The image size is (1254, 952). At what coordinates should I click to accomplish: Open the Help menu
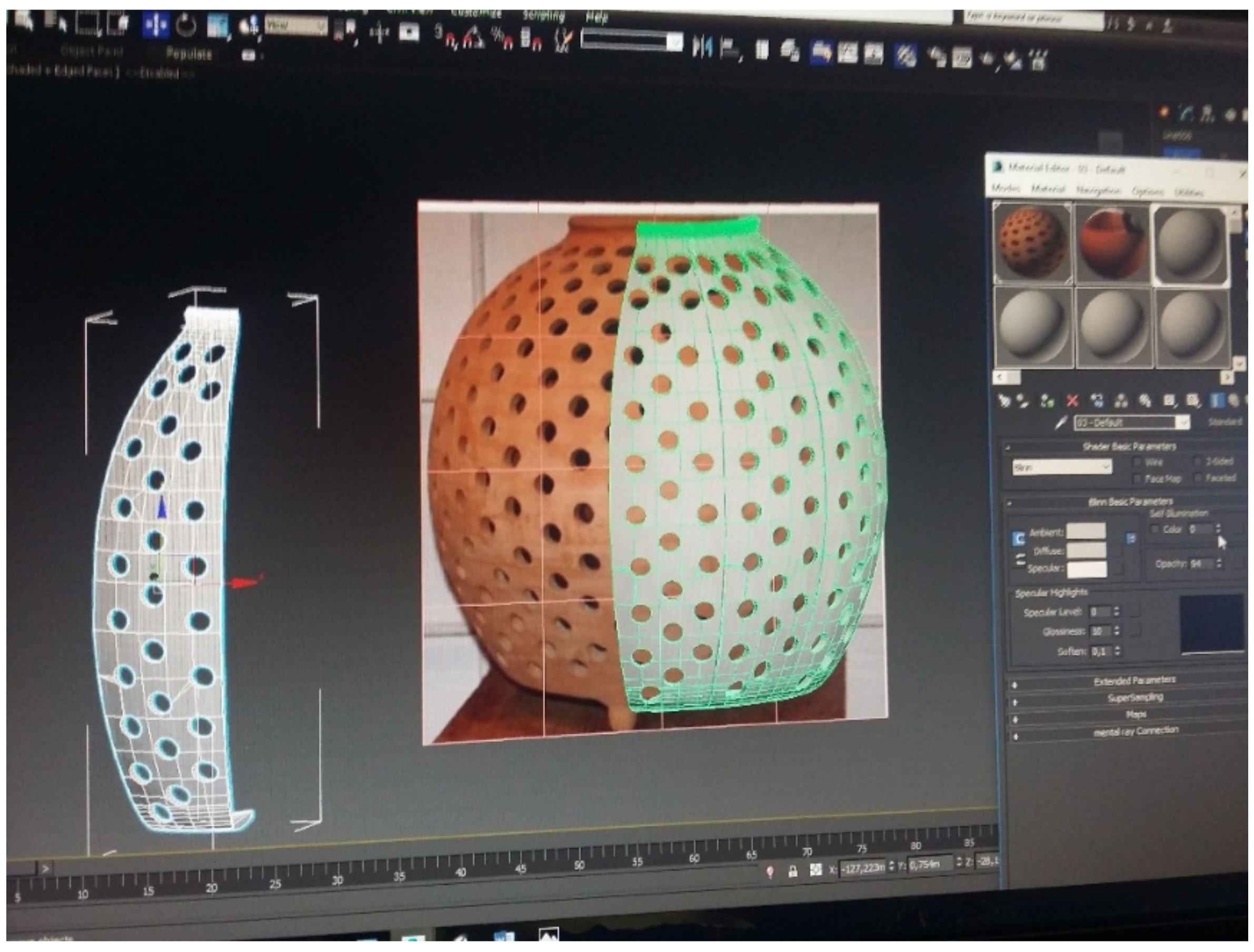click(x=596, y=16)
